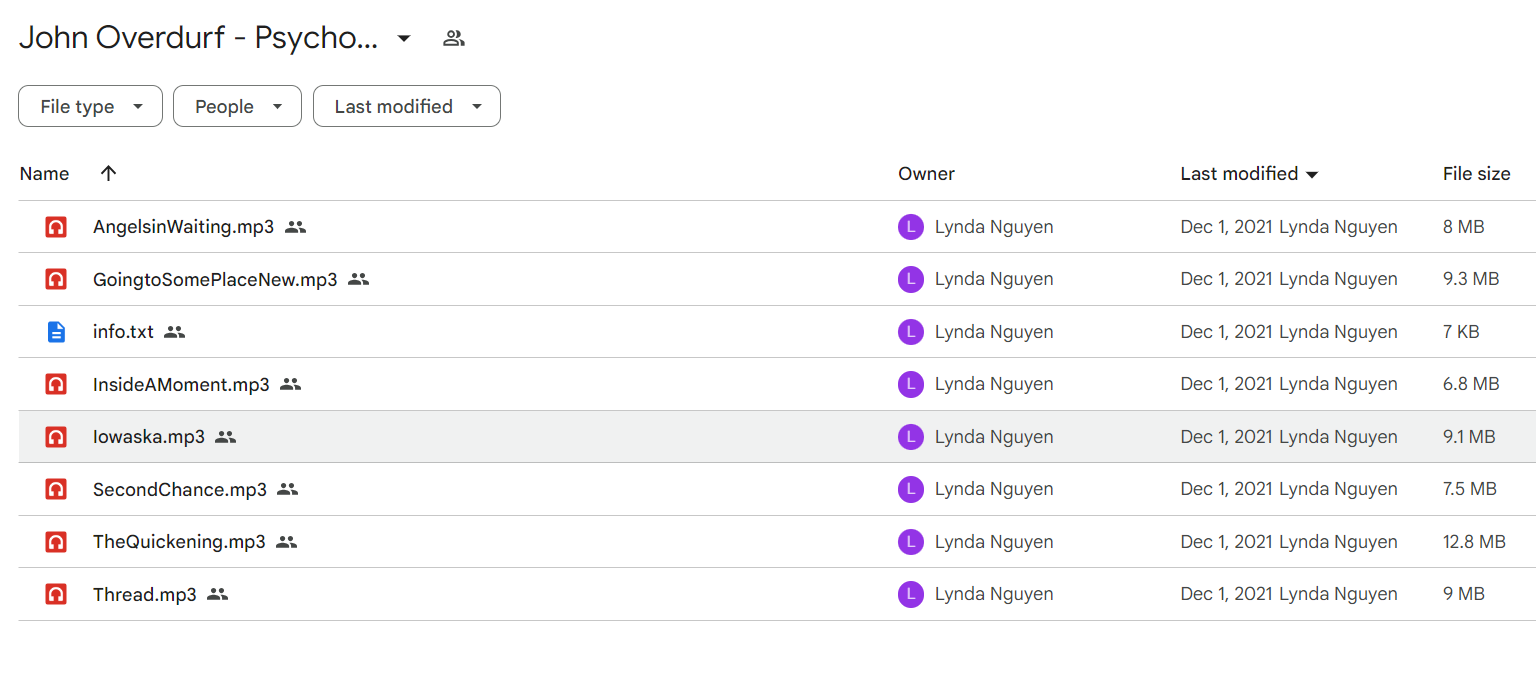Select the TheQuickening.mp3 file name

(179, 542)
